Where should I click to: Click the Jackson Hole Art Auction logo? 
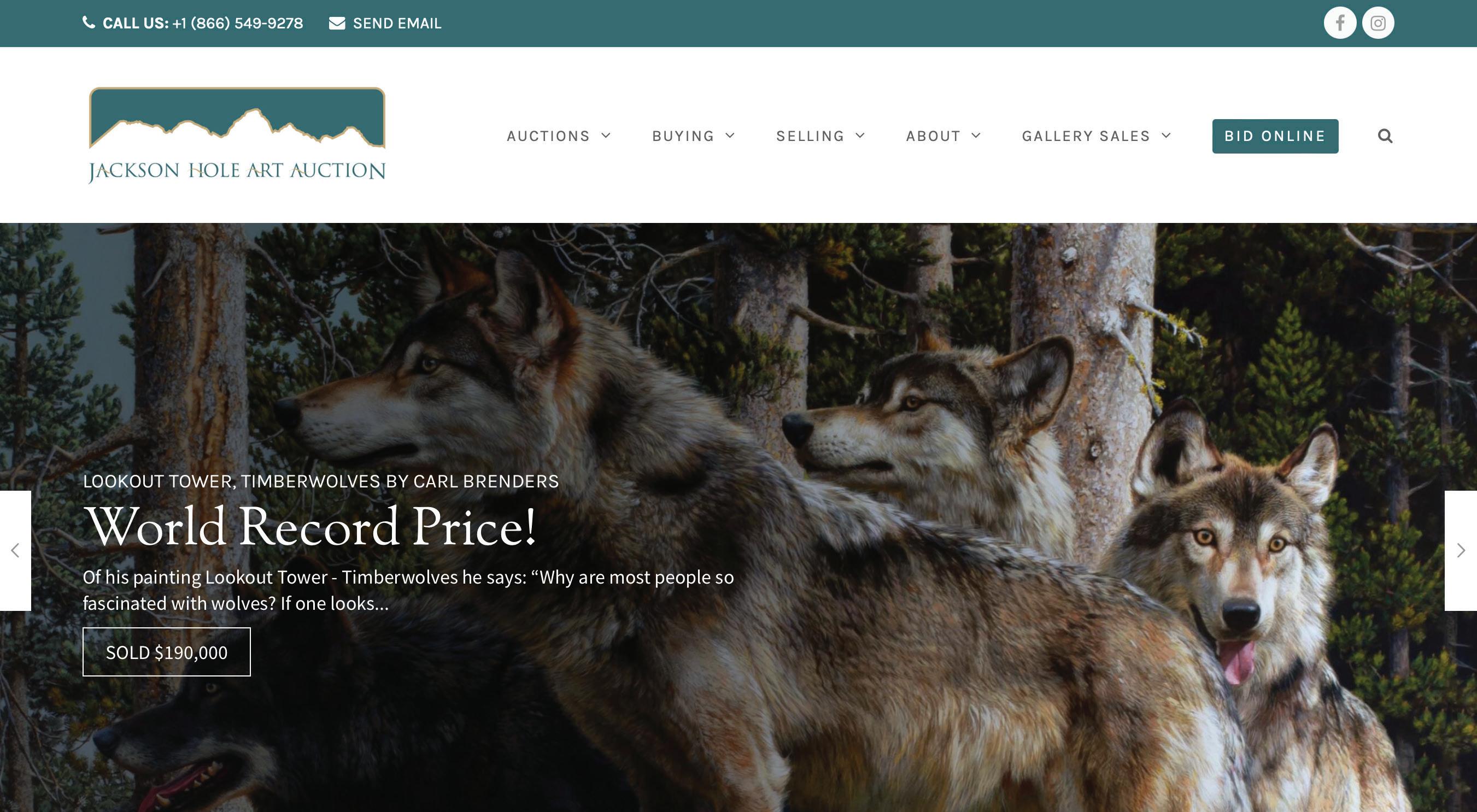point(237,135)
